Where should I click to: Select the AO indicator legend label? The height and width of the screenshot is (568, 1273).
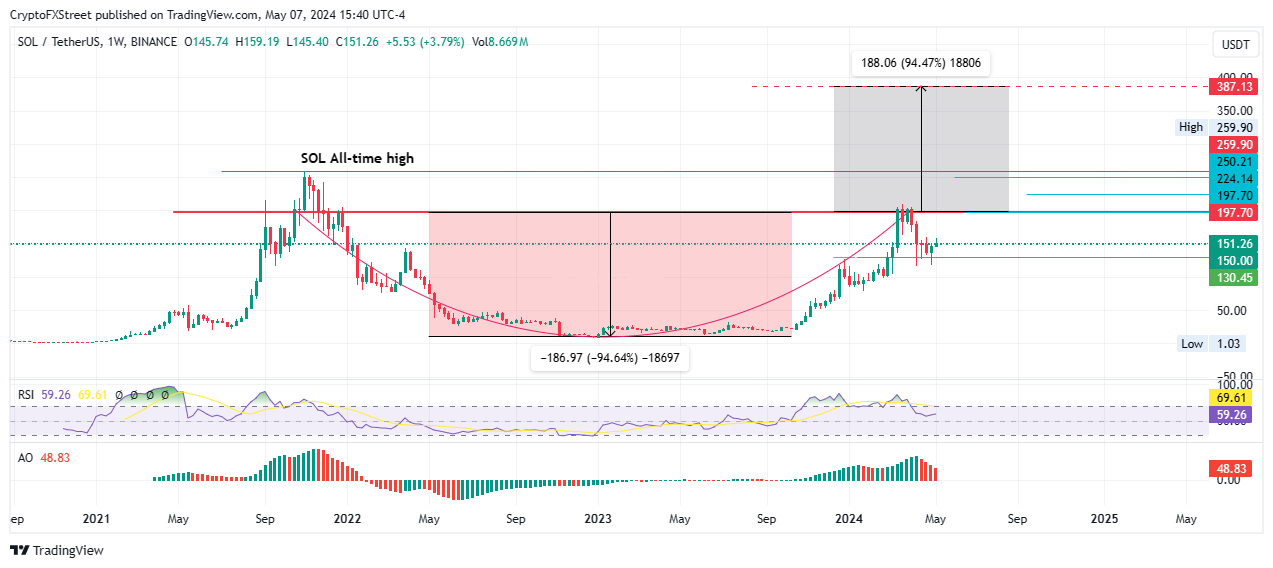[x=26, y=457]
